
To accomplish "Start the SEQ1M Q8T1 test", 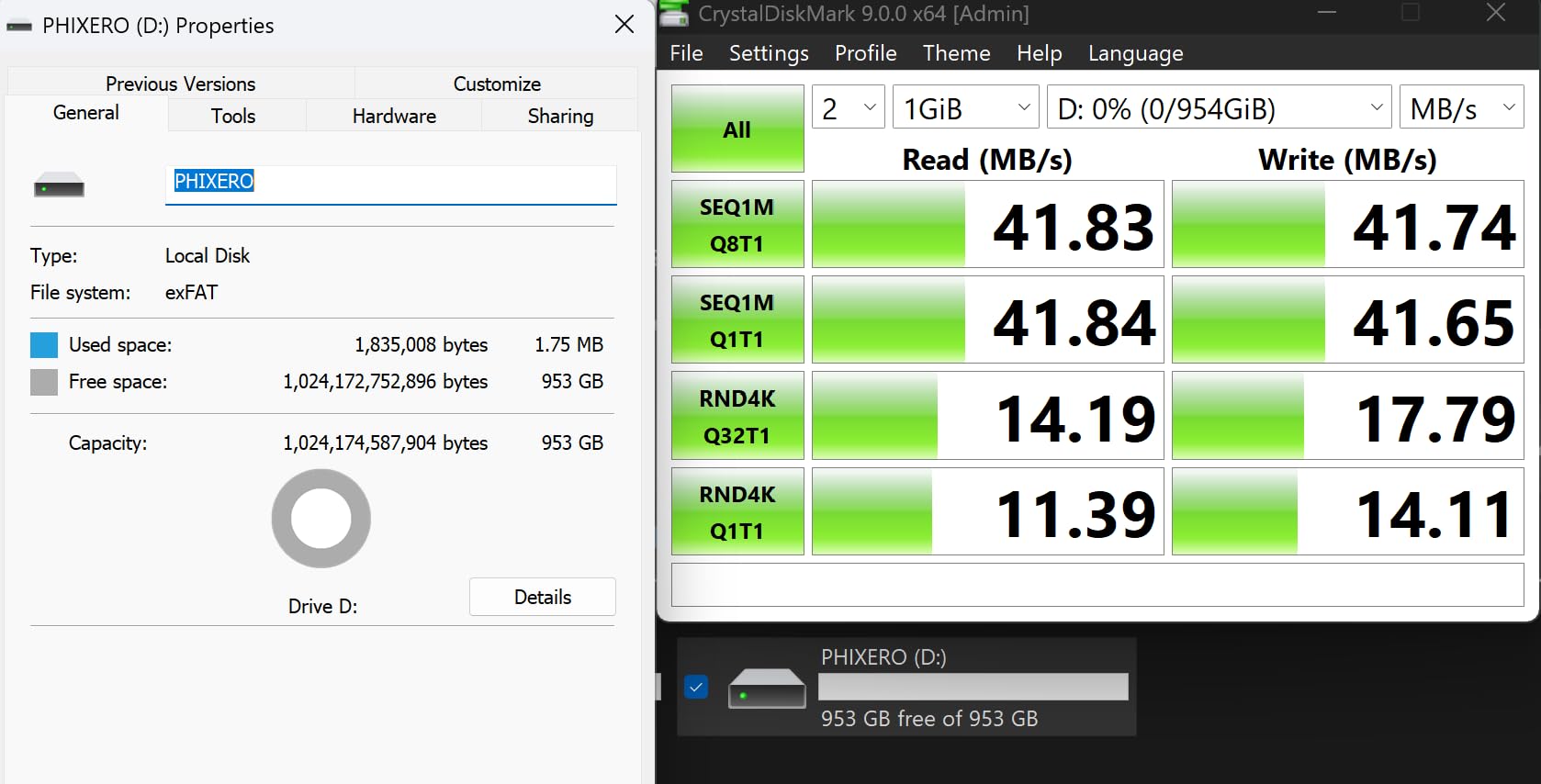I will tap(737, 225).
